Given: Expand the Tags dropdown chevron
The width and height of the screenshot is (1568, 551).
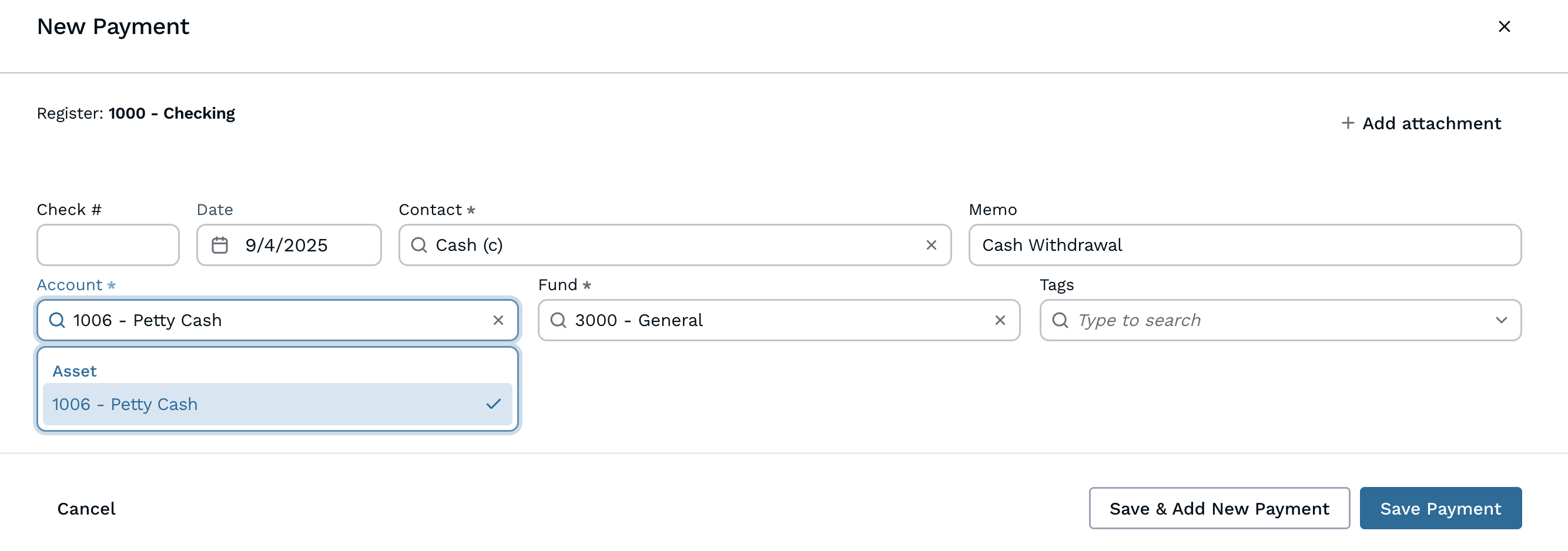Looking at the screenshot, I should pyautogui.click(x=1501, y=321).
